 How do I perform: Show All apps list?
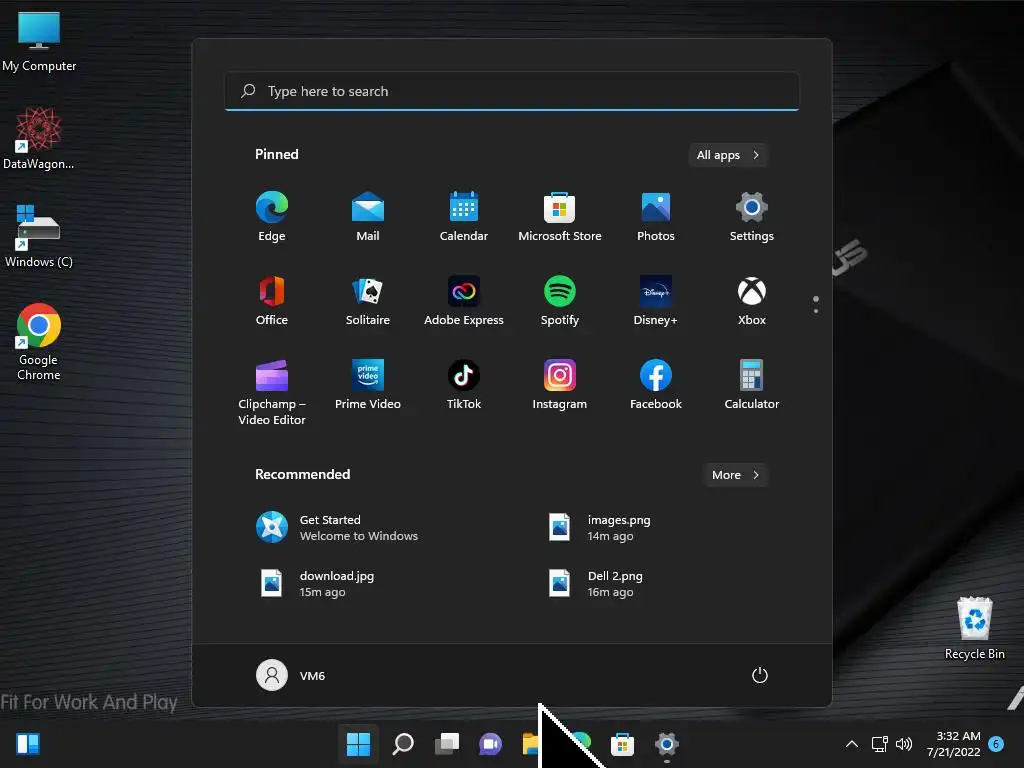[728, 155]
